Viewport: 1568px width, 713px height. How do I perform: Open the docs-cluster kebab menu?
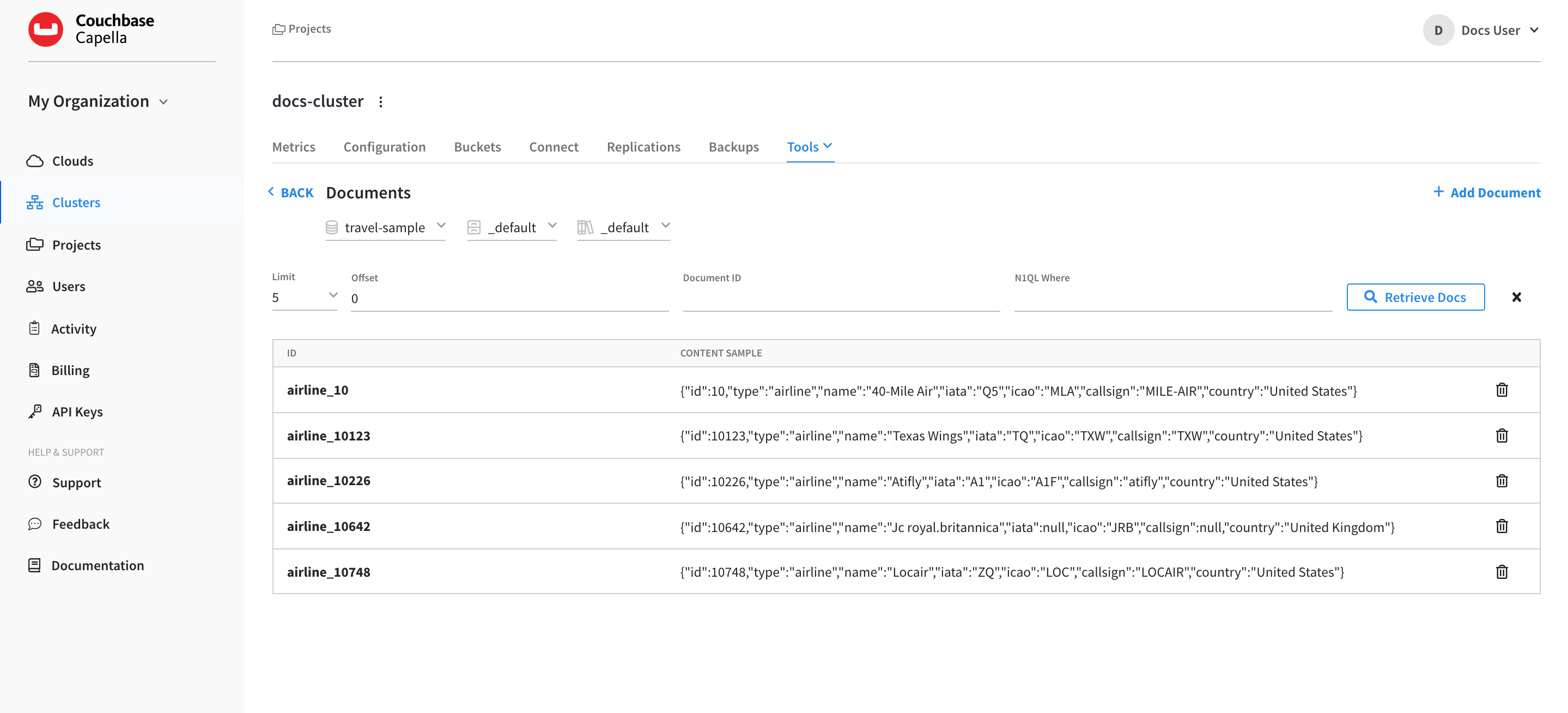click(381, 102)
